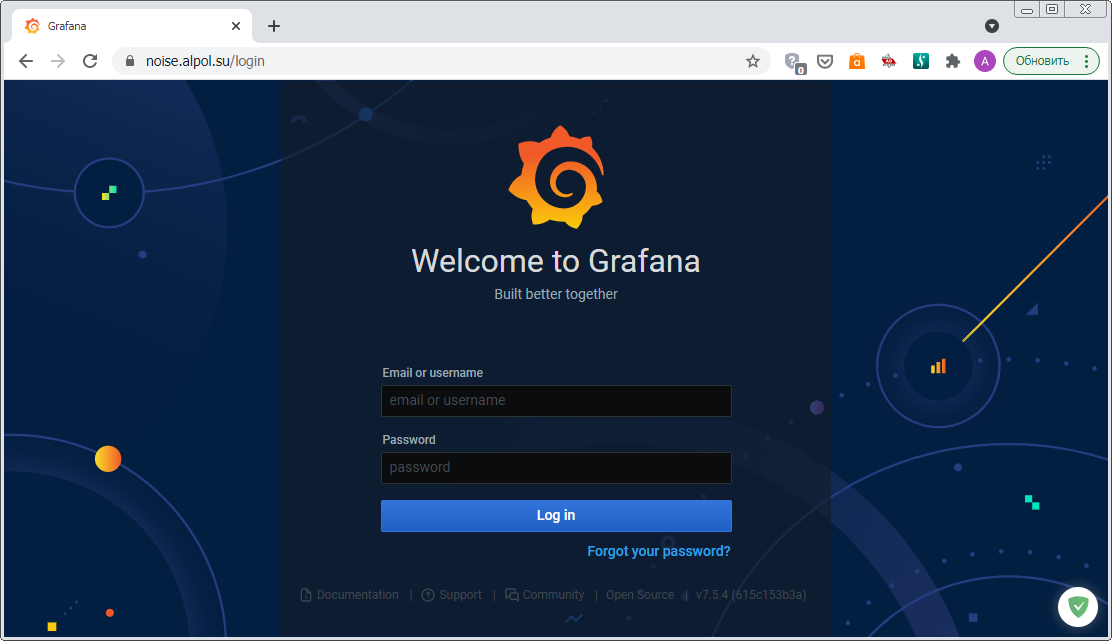Viewport: 1112px width, 641px height.
Task: Focus the Password input field
Action: pyautogui.click(x=556, y=468)
